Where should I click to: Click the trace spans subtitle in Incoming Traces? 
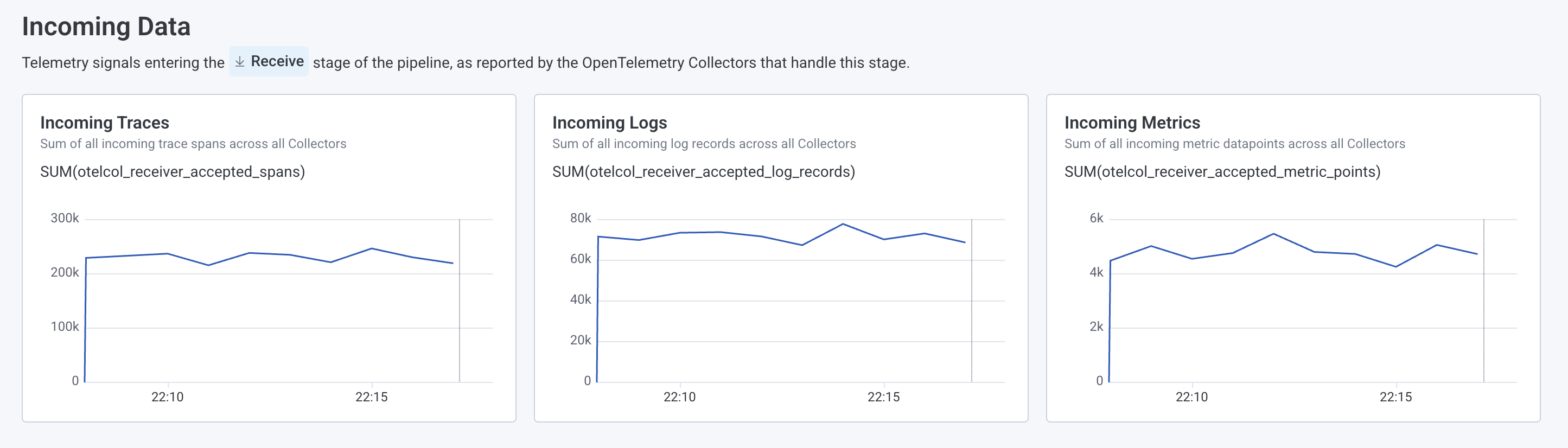193,144
